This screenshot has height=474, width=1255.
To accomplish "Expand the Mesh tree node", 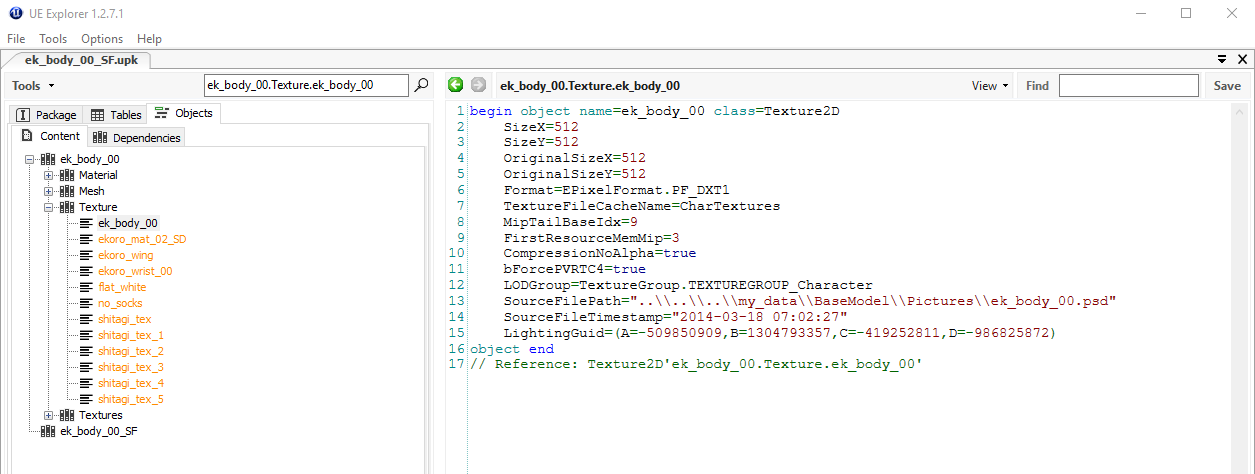I will point(48,191).
